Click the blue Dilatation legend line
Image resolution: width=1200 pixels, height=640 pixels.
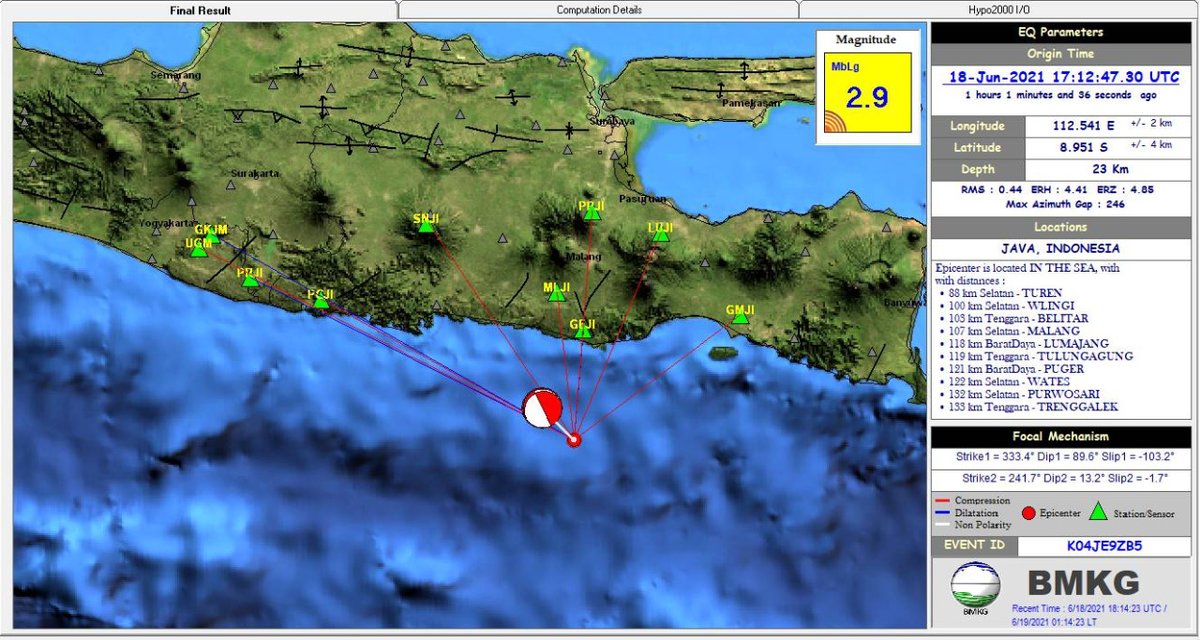click(x=942, y=512)
